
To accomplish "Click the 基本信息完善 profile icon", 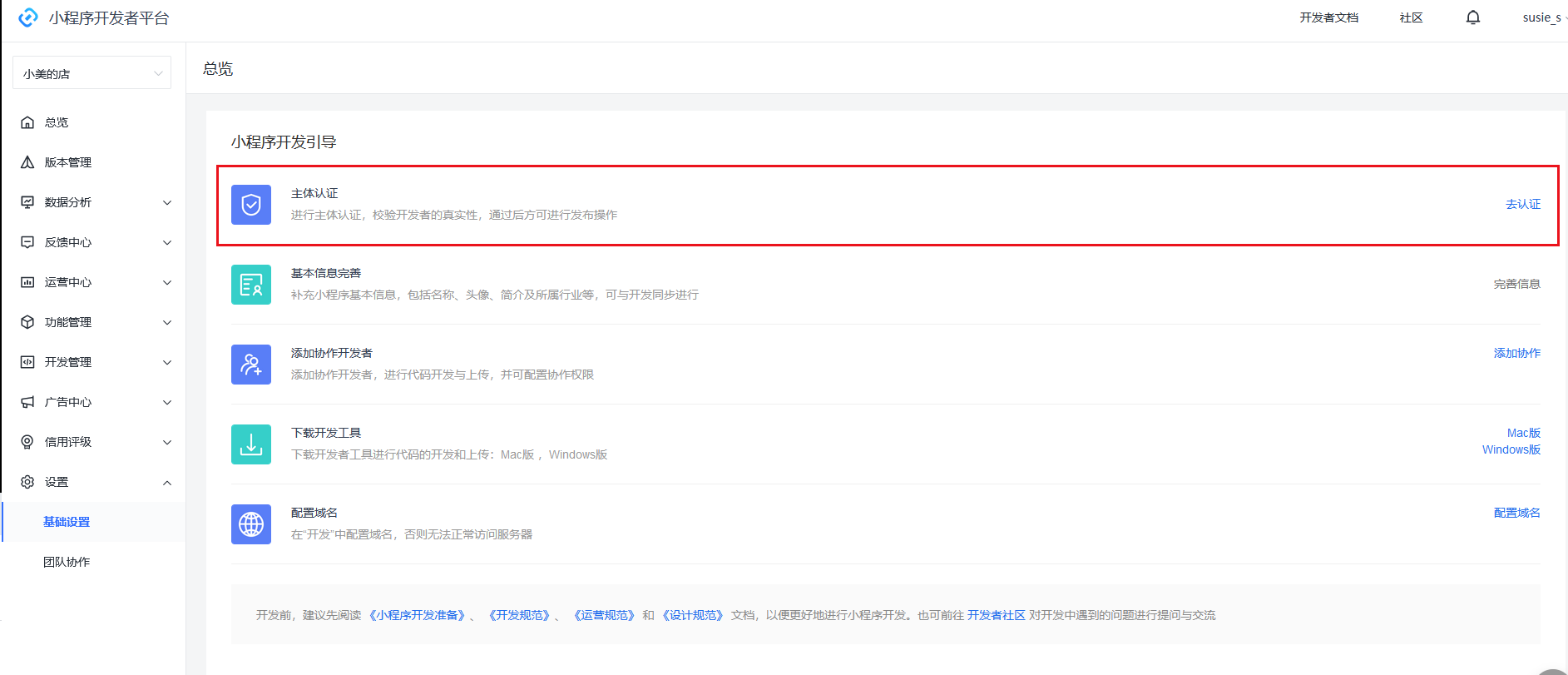I will (251, 285).
